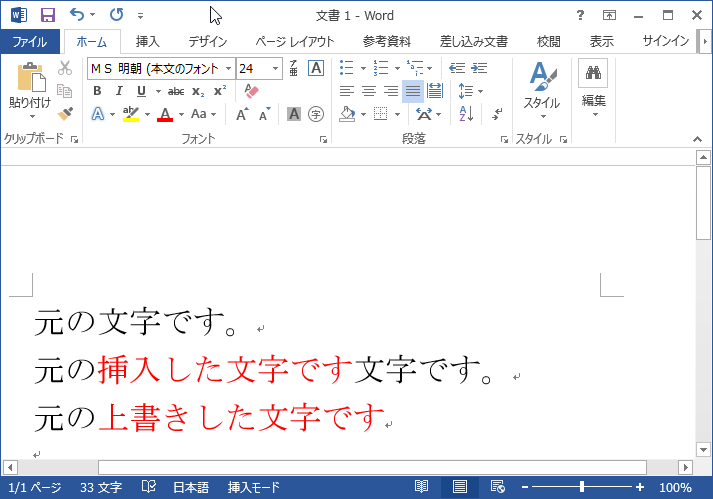The image size is (713, 499).
Task: Switch to the デザイン tab
Action: [x=208, y=42]
